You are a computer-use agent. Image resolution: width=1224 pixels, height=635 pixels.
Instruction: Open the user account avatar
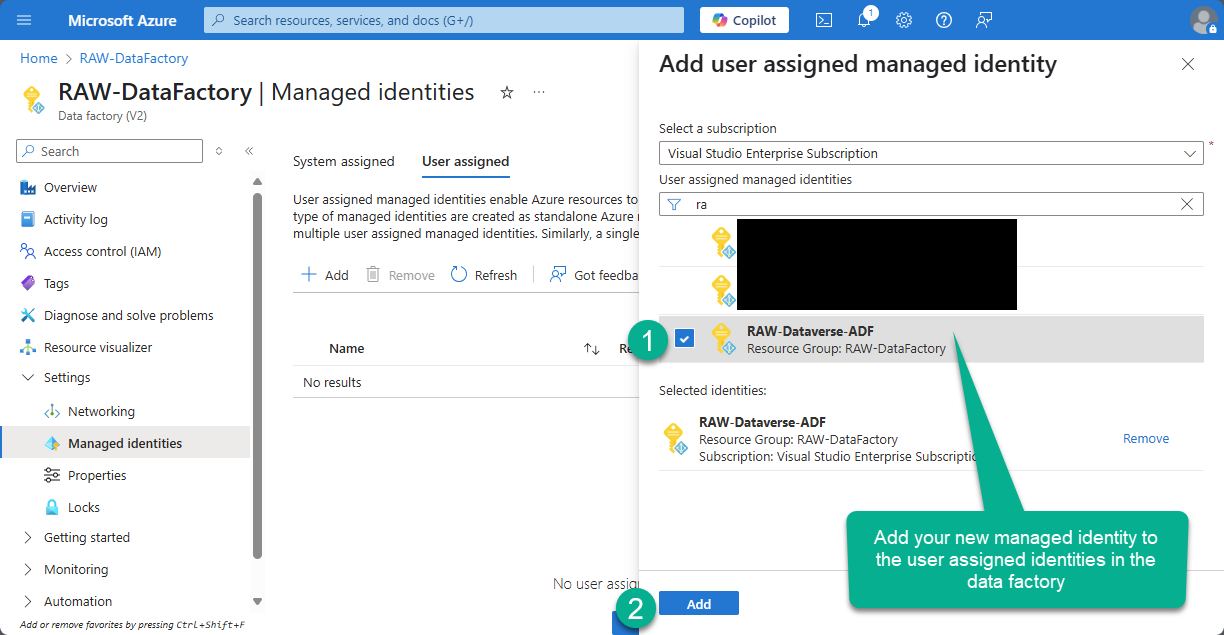pyautogui.click(x=1204, y=20)
